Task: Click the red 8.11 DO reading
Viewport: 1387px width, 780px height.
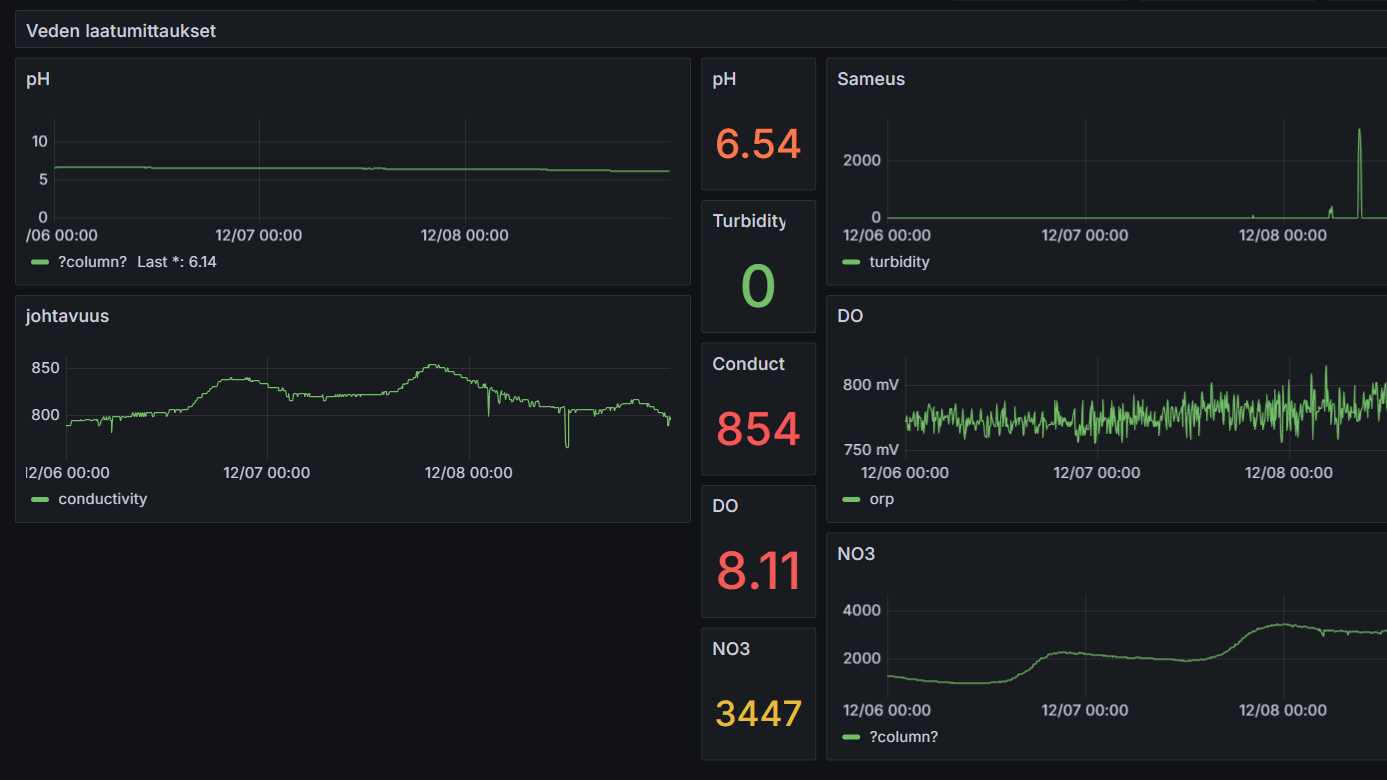Action: click(758, 571)
